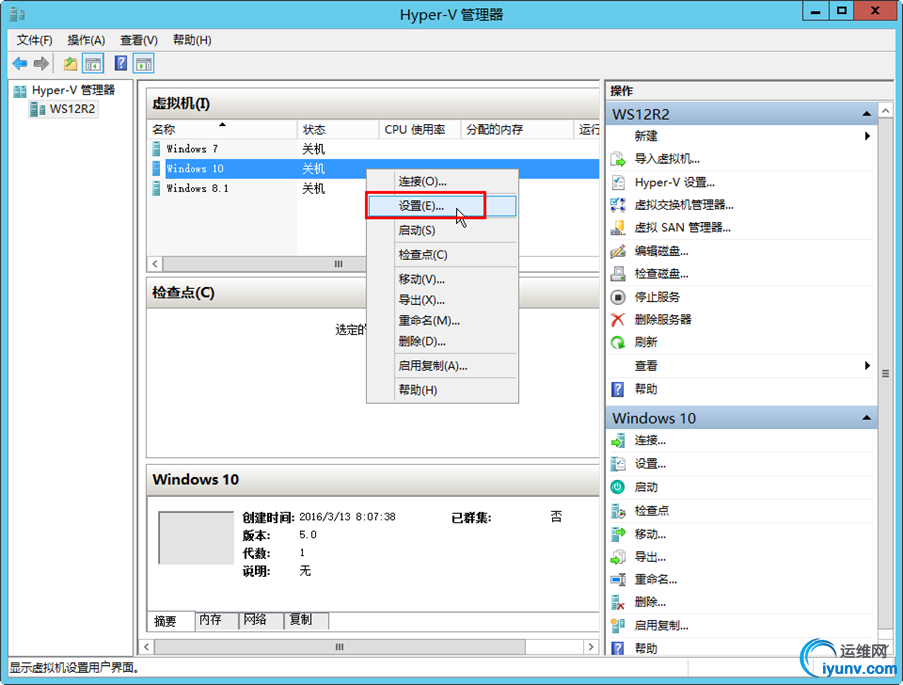
Task: Open the 帮助(H) menu
Action: tap(192, 40)
